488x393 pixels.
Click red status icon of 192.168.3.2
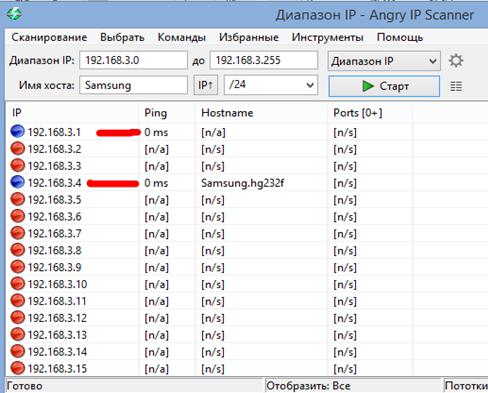pyautogui.click(x=17, y=148)
